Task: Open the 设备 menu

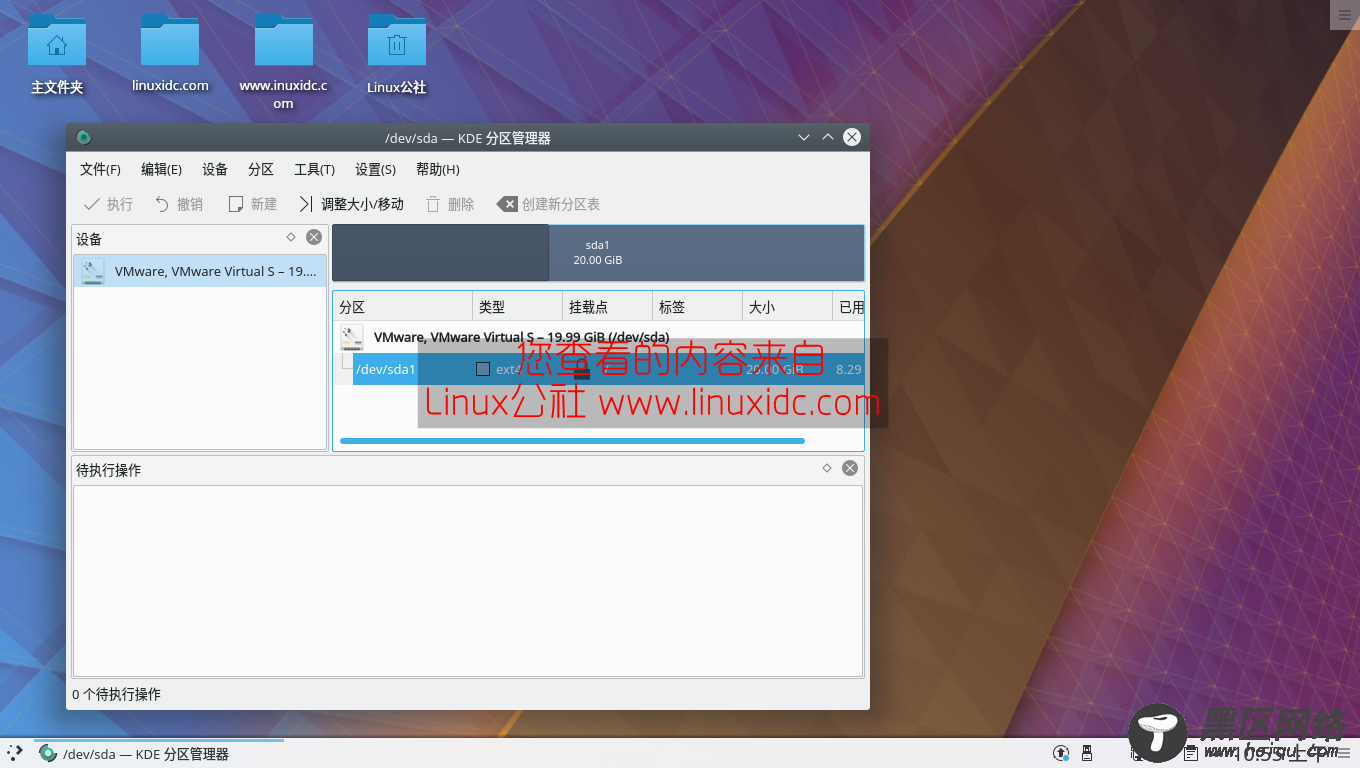Action: pyautogui.click(x=215, y=169)
